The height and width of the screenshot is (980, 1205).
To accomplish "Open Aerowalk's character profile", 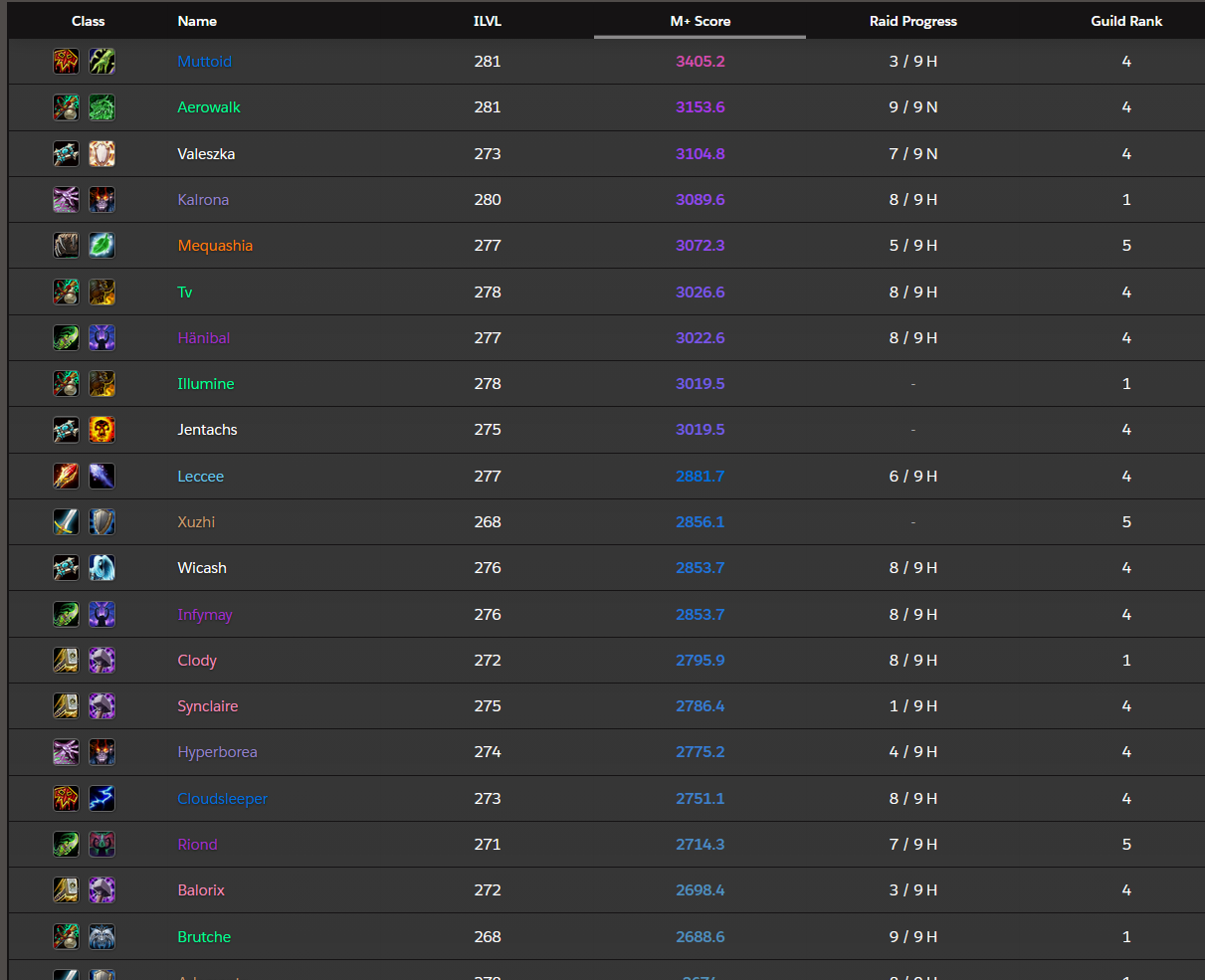I will (x=209, y=107).
